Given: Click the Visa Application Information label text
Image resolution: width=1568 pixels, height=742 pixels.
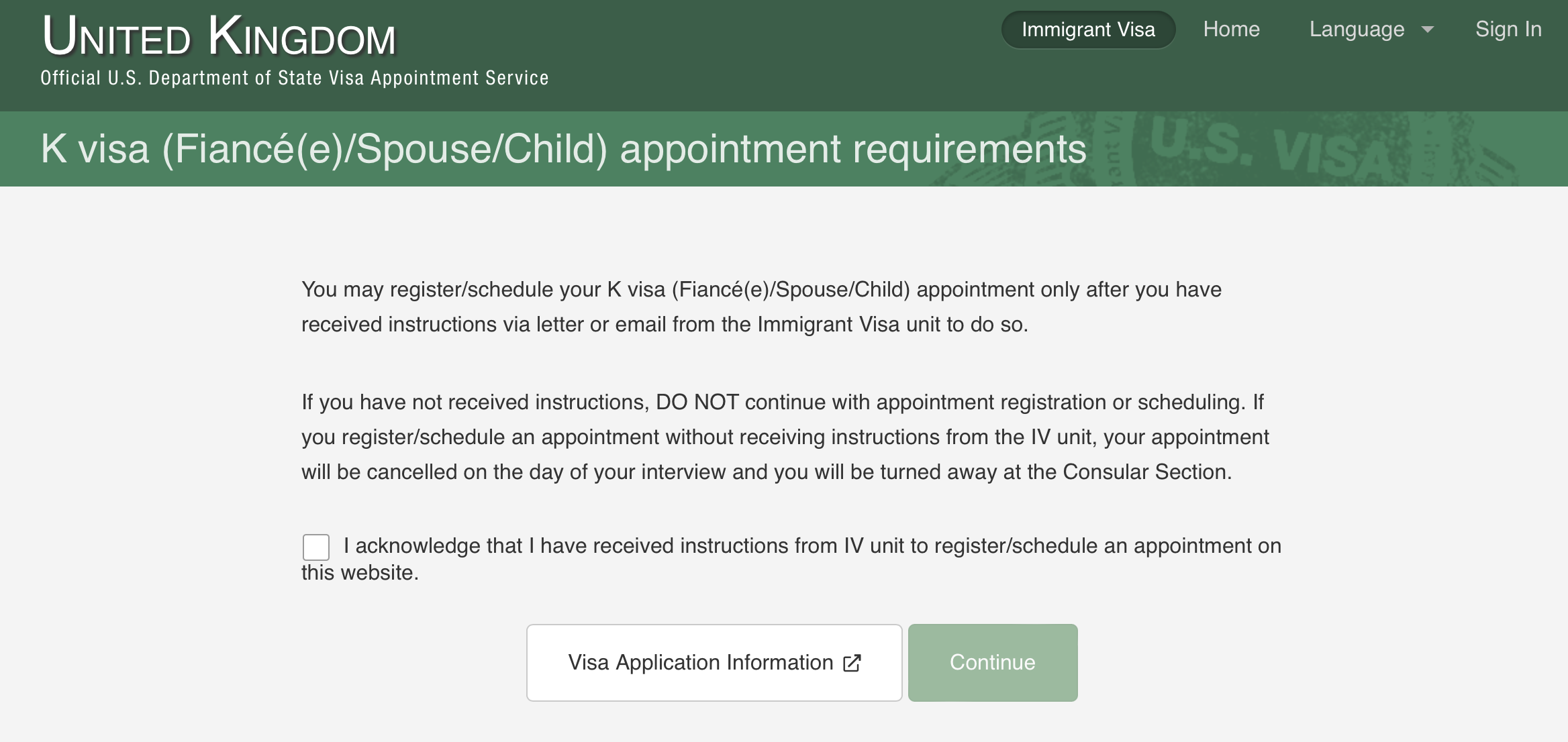Looking at the screenshot, I should [700, 663].
